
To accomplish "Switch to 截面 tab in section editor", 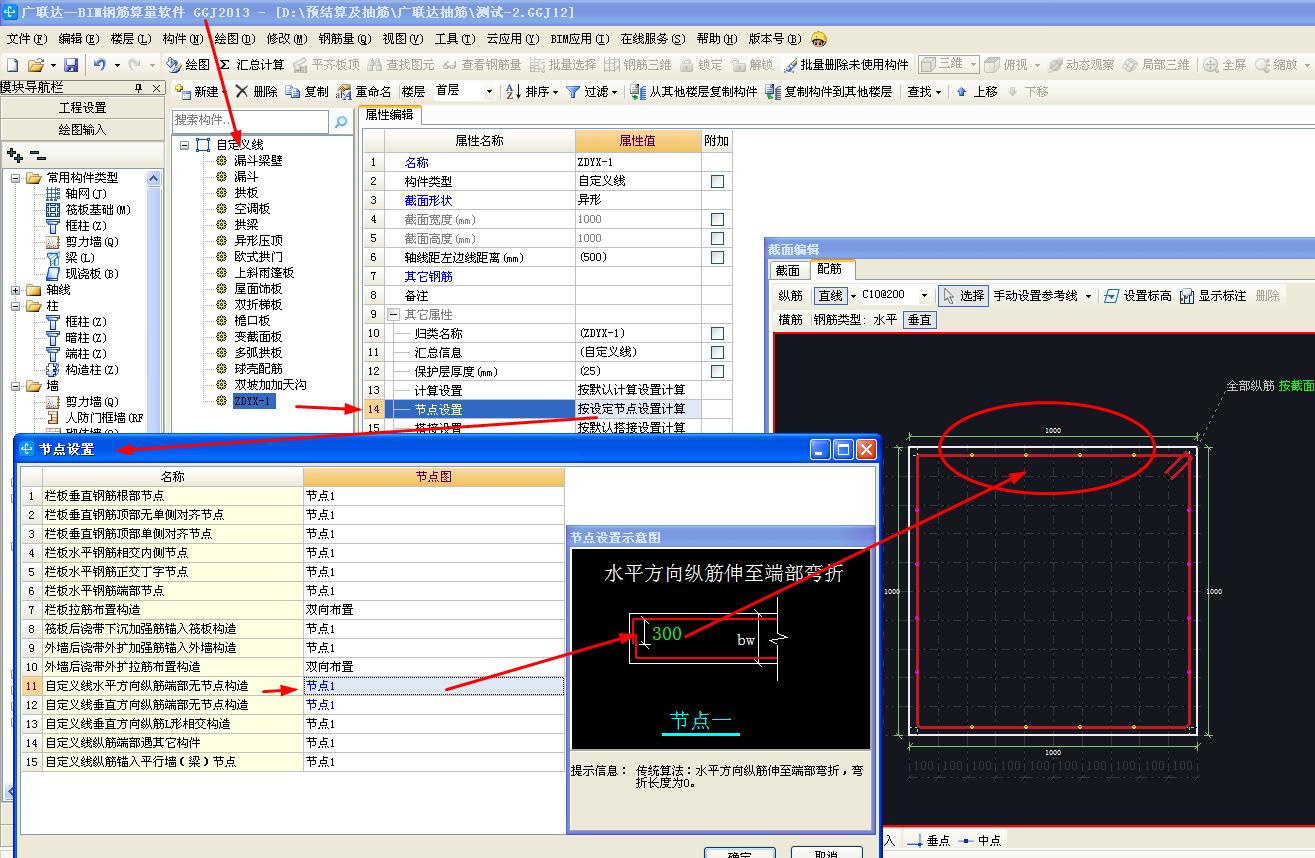I will pos(788,270).
